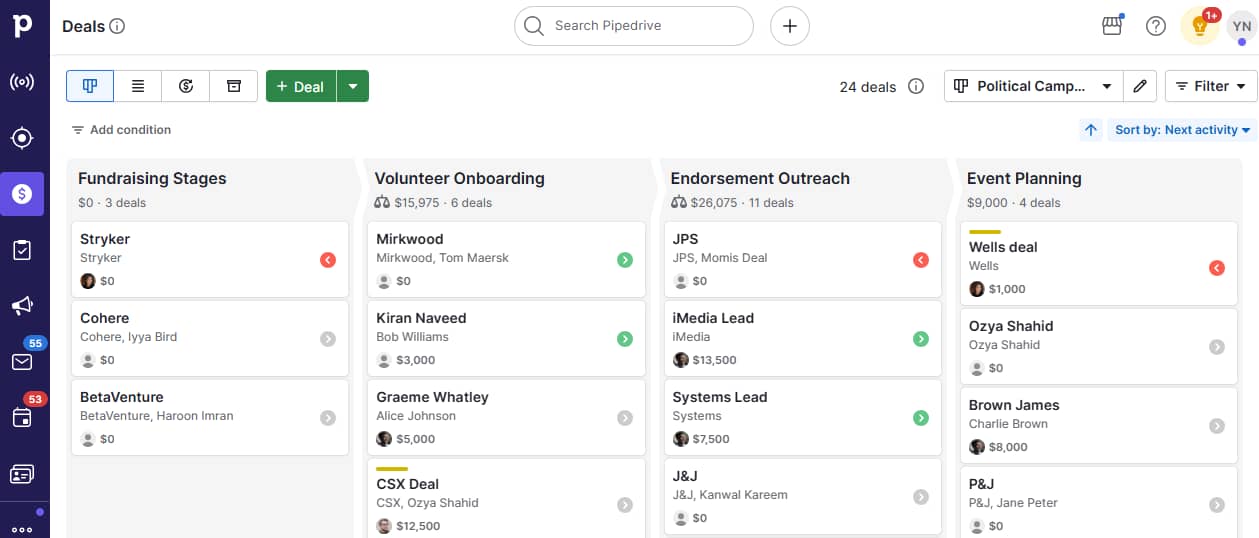The height and width of the screenshot is (538, 1259).
Task: Open the Kiran Naveed deal
Action: (506, 339)
